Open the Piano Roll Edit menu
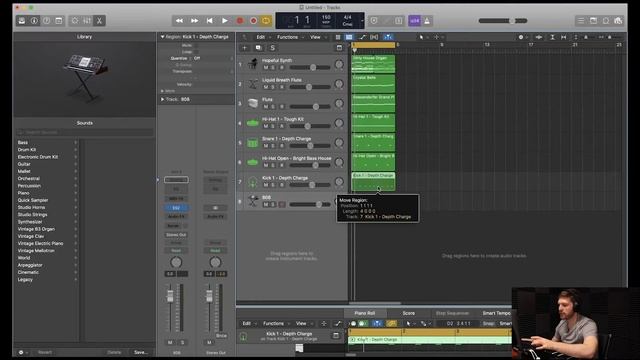640x360 pixels. [x=247, y=323]
